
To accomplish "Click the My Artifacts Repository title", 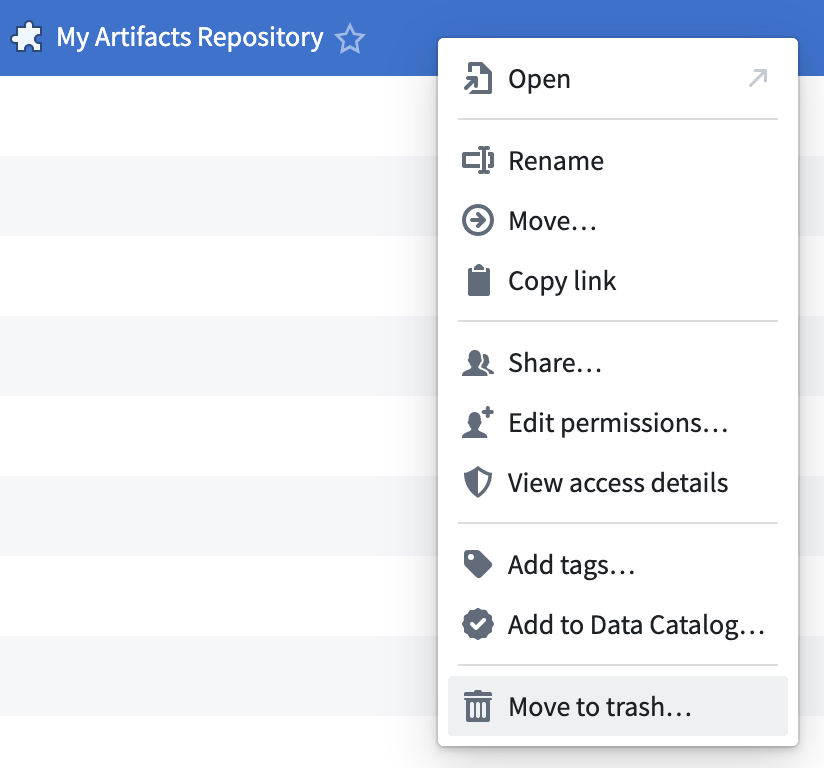I will coord(190,38).
